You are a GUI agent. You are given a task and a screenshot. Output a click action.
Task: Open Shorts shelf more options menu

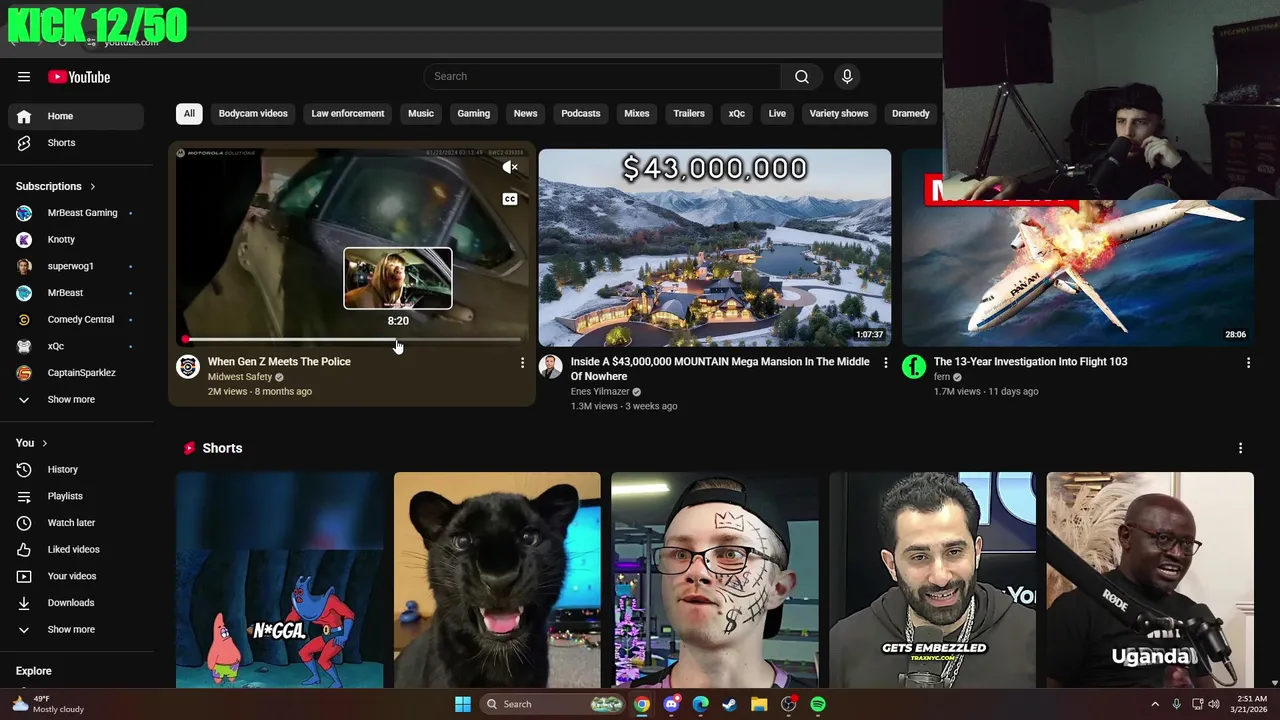click(x=1240, y=448)
